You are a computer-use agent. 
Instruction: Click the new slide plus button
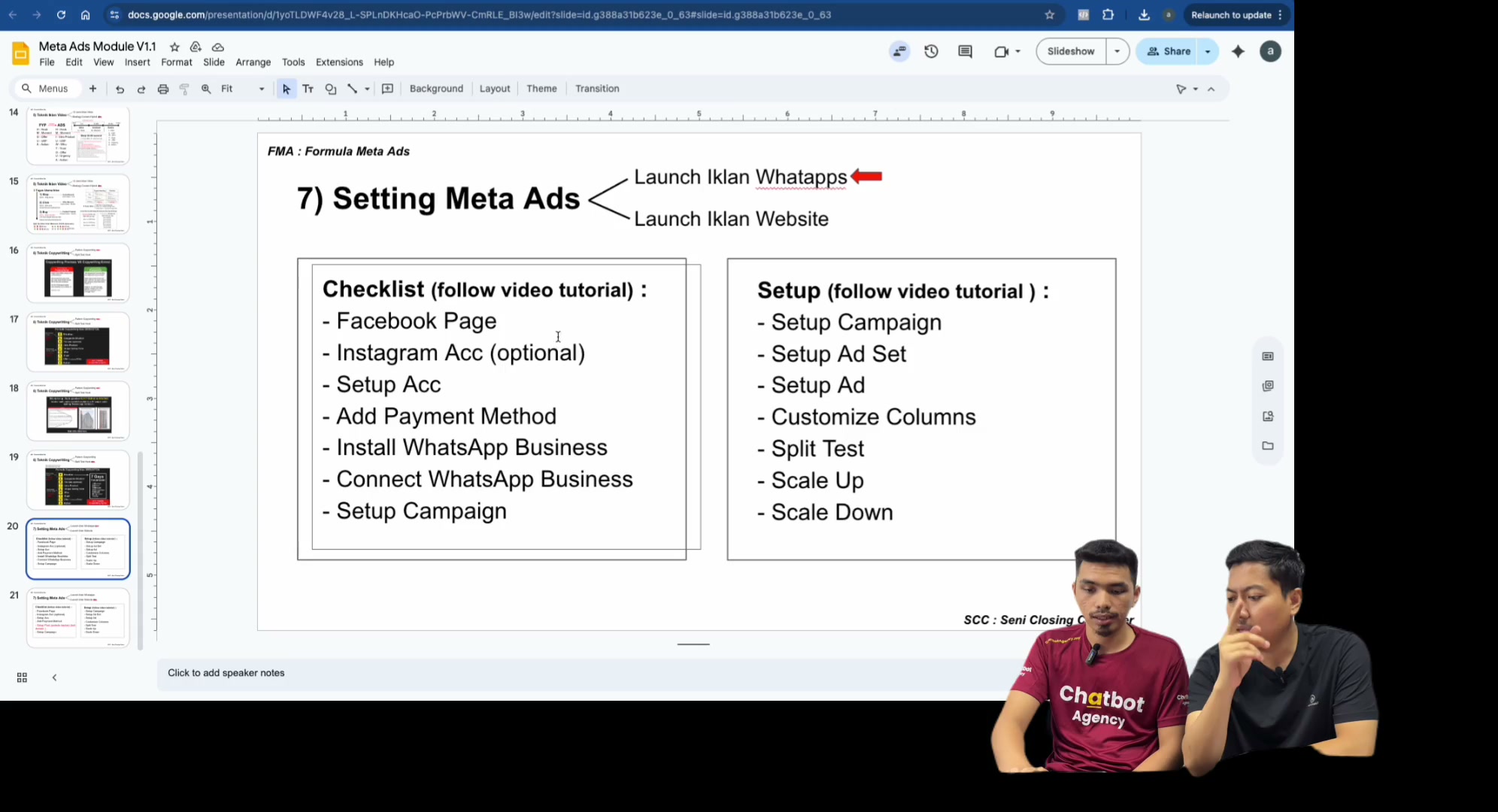tap(92, 89)
